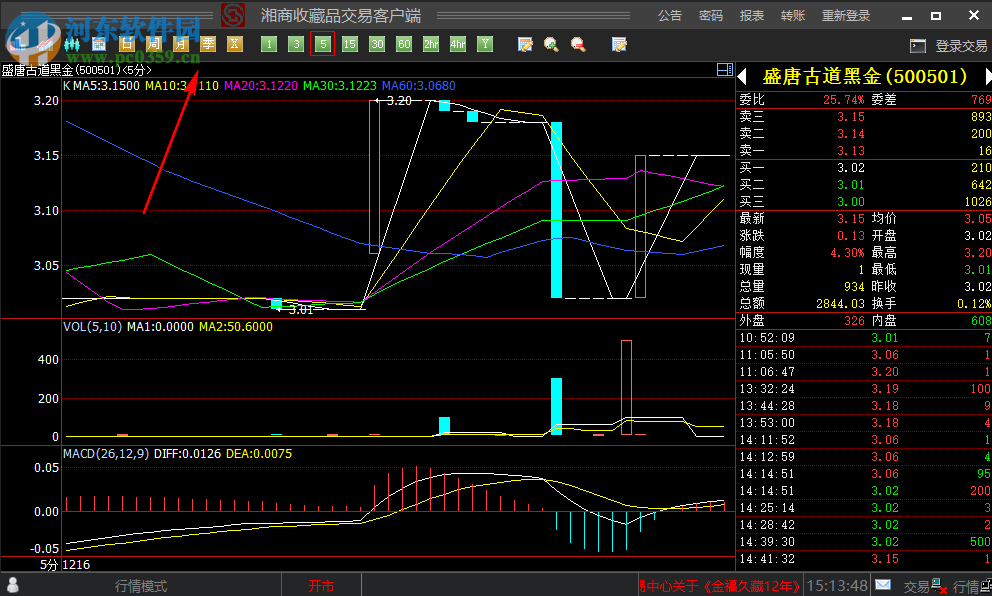This screenshot has width=992, height=596.
Task: Toggle the chart panel layout icon
Action: [725, 70]
